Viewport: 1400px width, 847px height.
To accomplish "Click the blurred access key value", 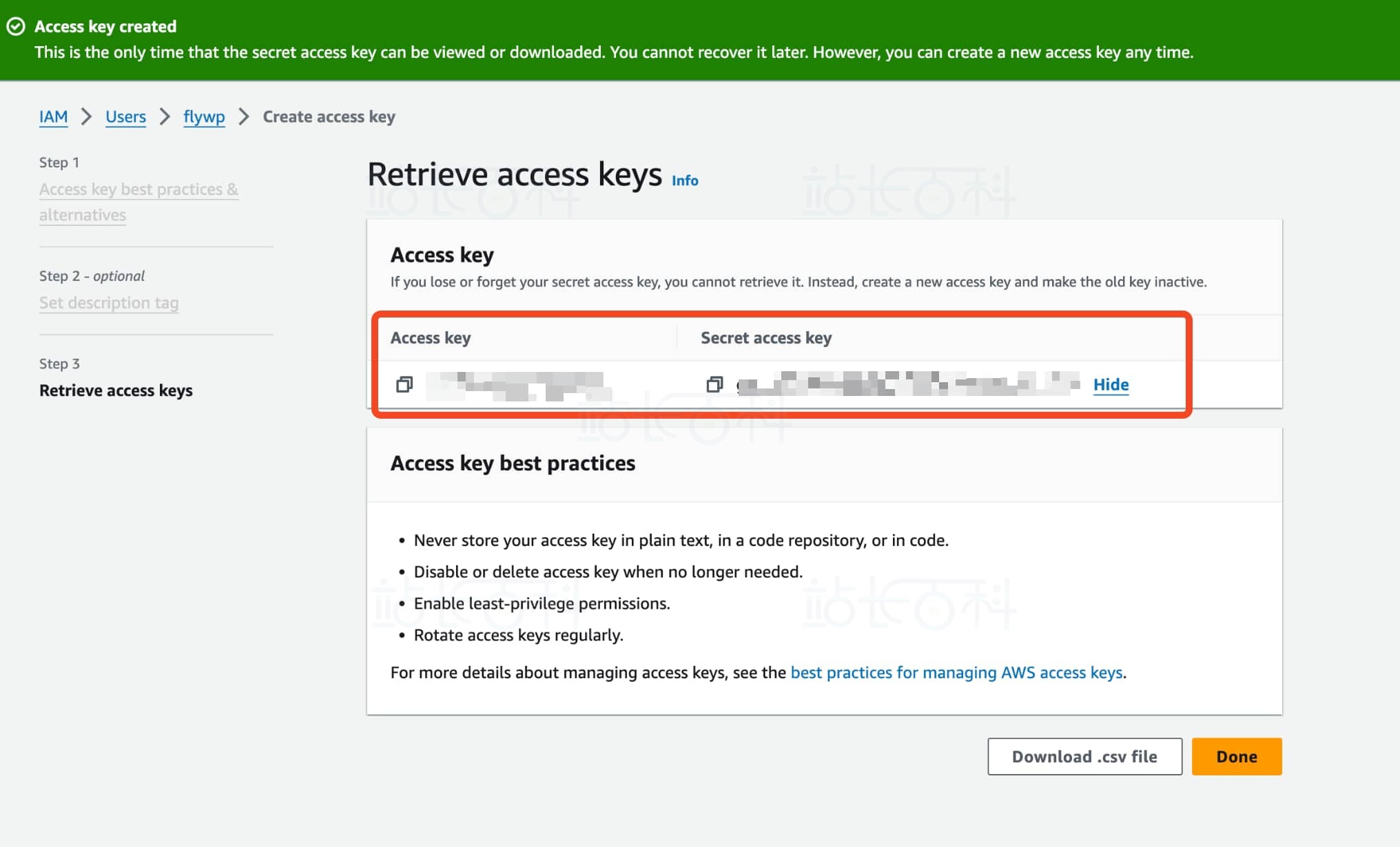I will click(517, 385).
